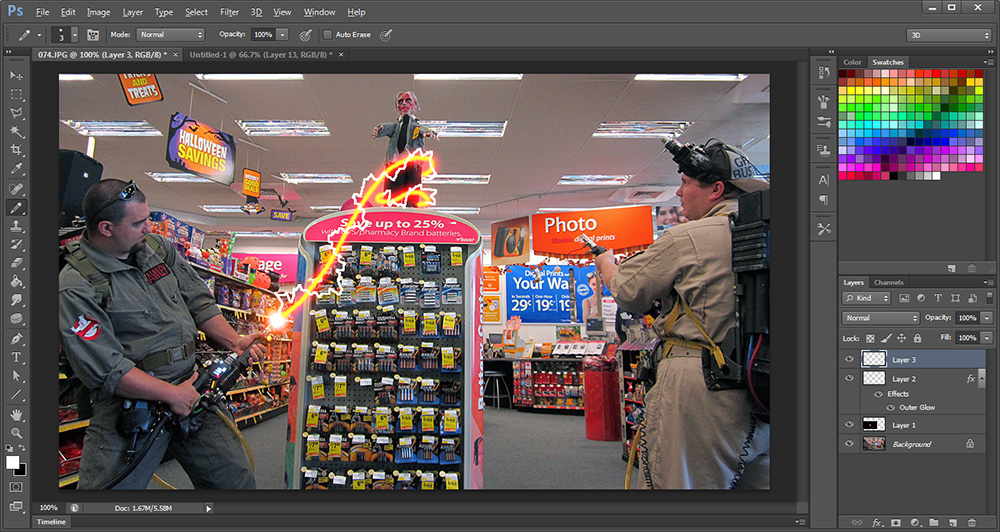Viewport: 1000px width, 532px height.
Task: Toggle Lock transparent pixels in Layers panel
Action: point(871,338)
